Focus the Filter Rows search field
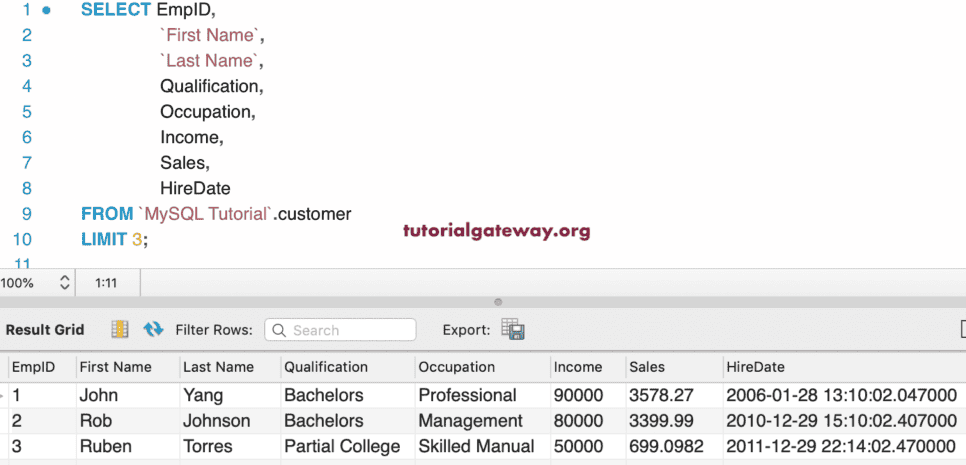Image resolution: width=966 pixels, height=465 pixels. pyautogui.click(x=340, y=330)
